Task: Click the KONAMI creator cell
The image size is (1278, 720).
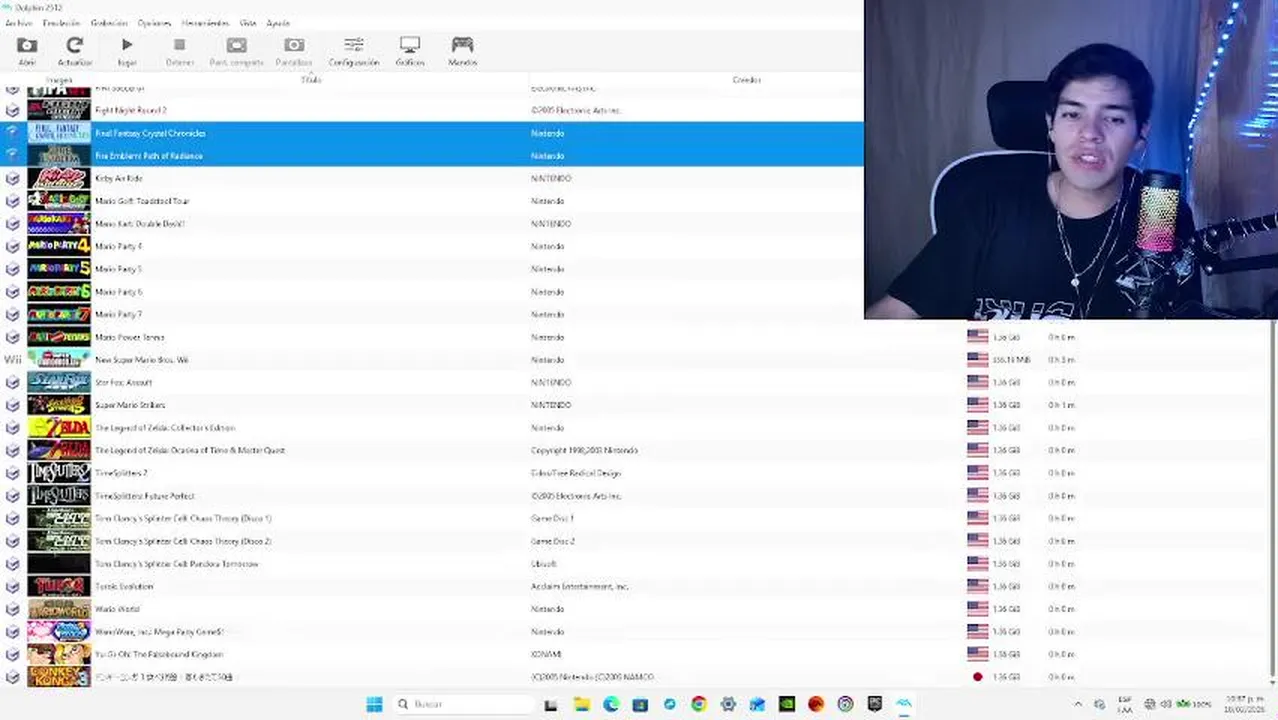Action: point(546,654)
